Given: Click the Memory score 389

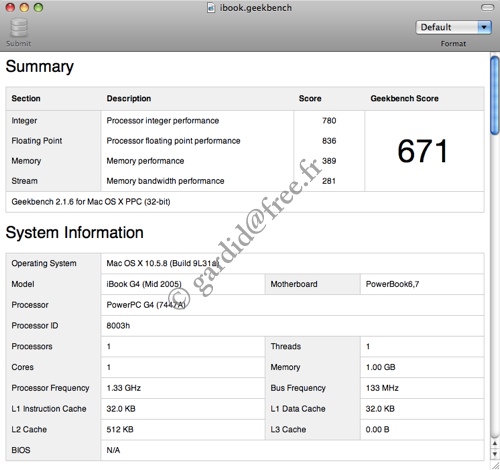Looking at the screenshot, I should [329, 161].
